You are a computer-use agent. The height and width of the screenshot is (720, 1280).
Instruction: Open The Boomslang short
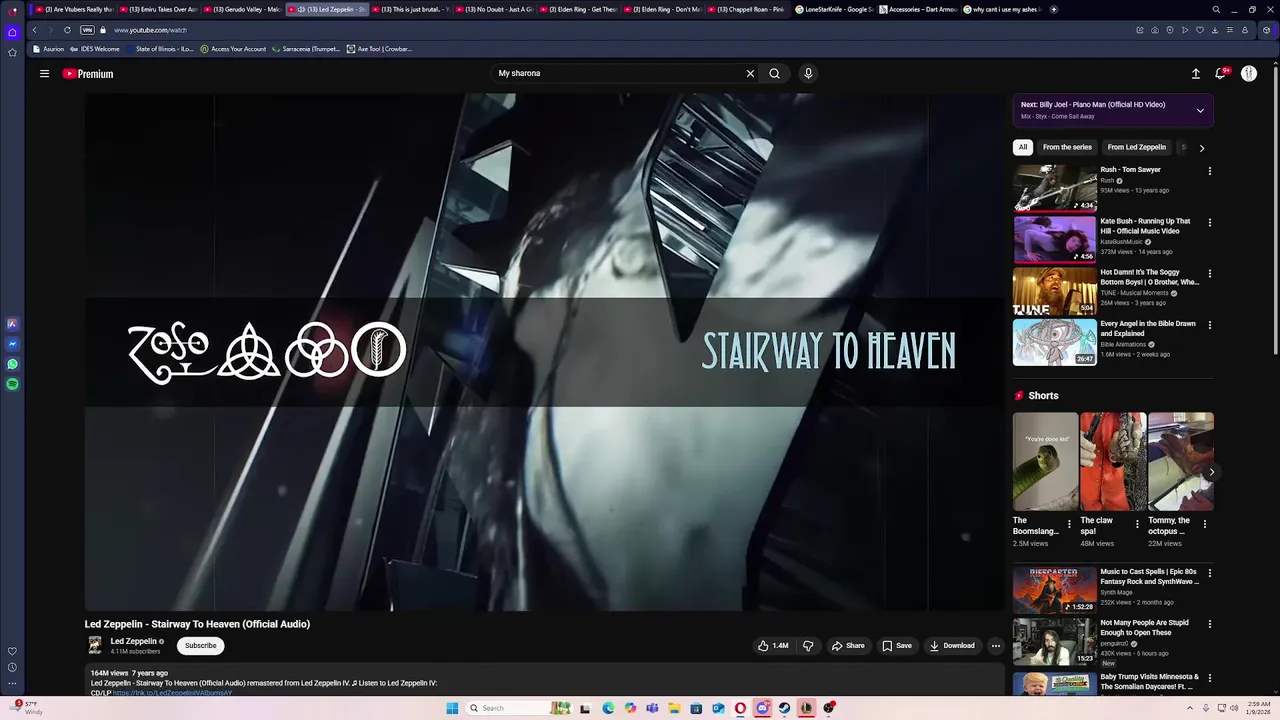pyautogui.click(x=1045, y=462)
